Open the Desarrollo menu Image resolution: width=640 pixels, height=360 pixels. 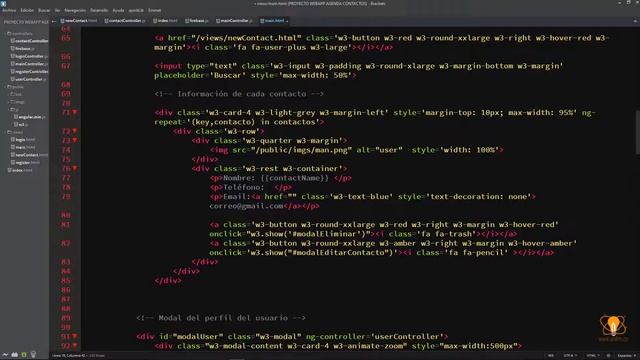pyautogui.click(x=99, y=10)
